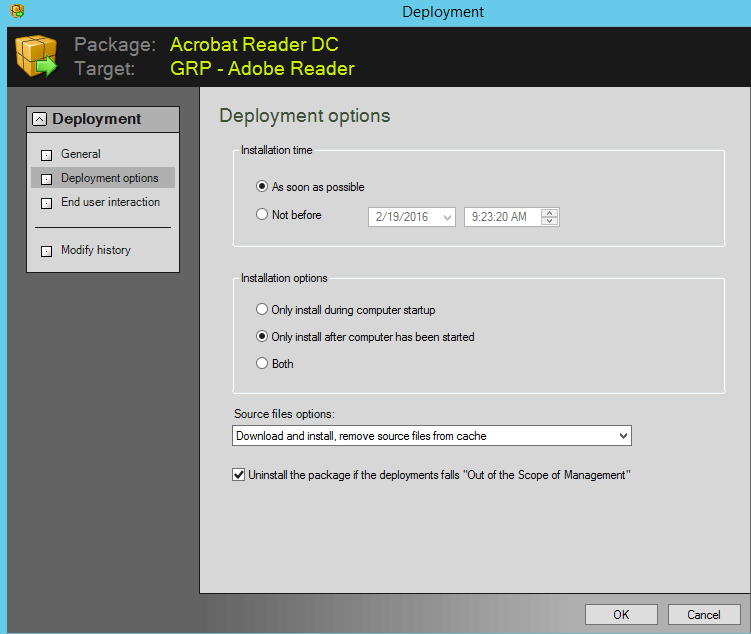Click the bullet icon next to Modify history
The height and width of the screenshot is (634, 751).
pos(46,251)
